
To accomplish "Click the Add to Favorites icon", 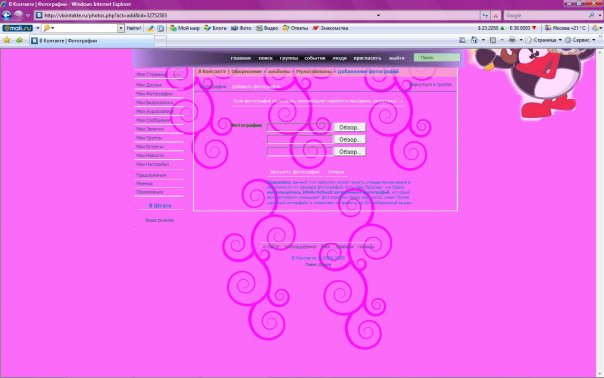I will [19, 40].
